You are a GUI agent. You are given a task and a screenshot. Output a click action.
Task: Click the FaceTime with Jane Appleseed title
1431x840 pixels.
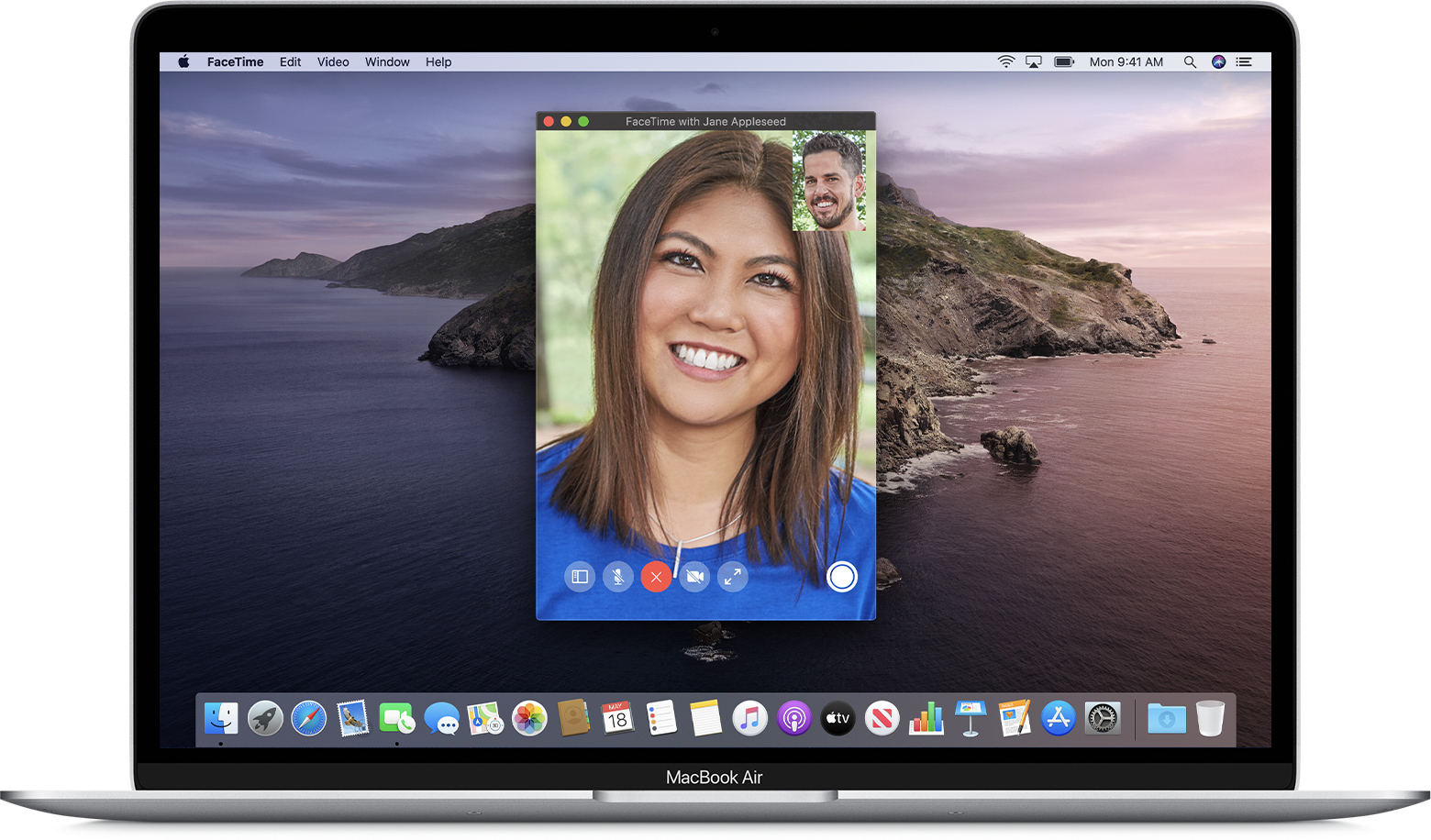(x=705, y=121)
